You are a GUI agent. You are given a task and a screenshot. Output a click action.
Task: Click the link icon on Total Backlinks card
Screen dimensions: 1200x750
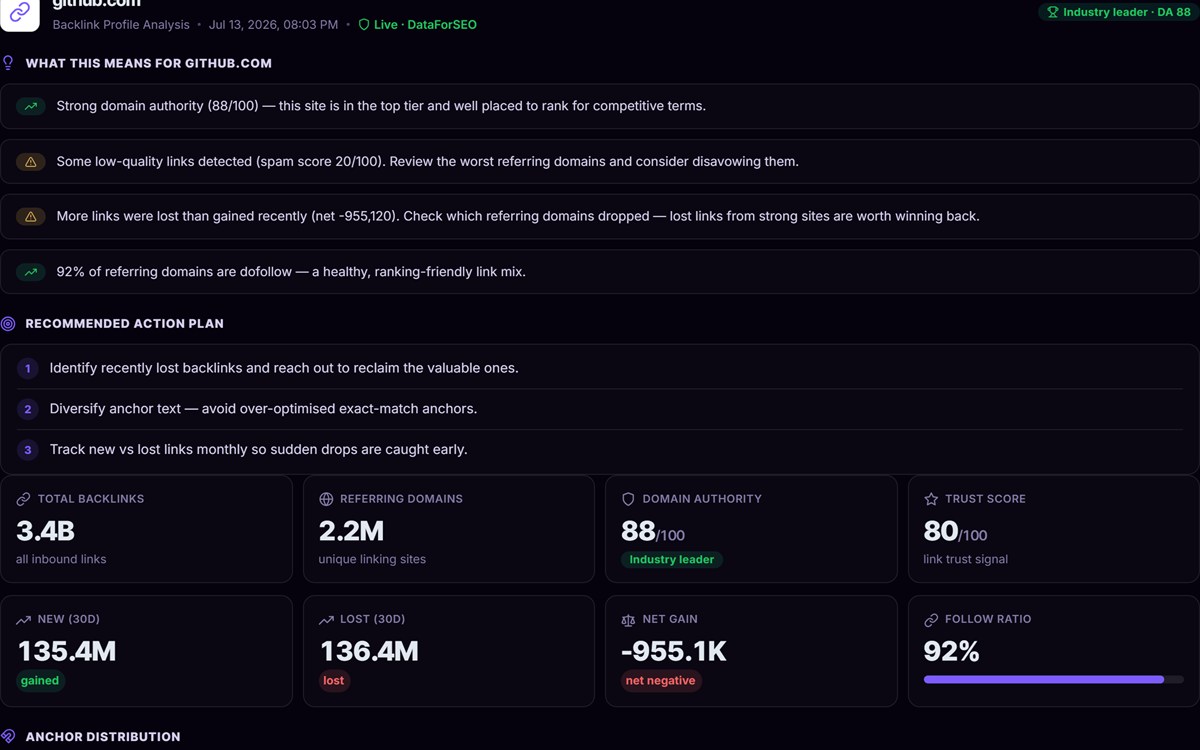tap(23, 499)
